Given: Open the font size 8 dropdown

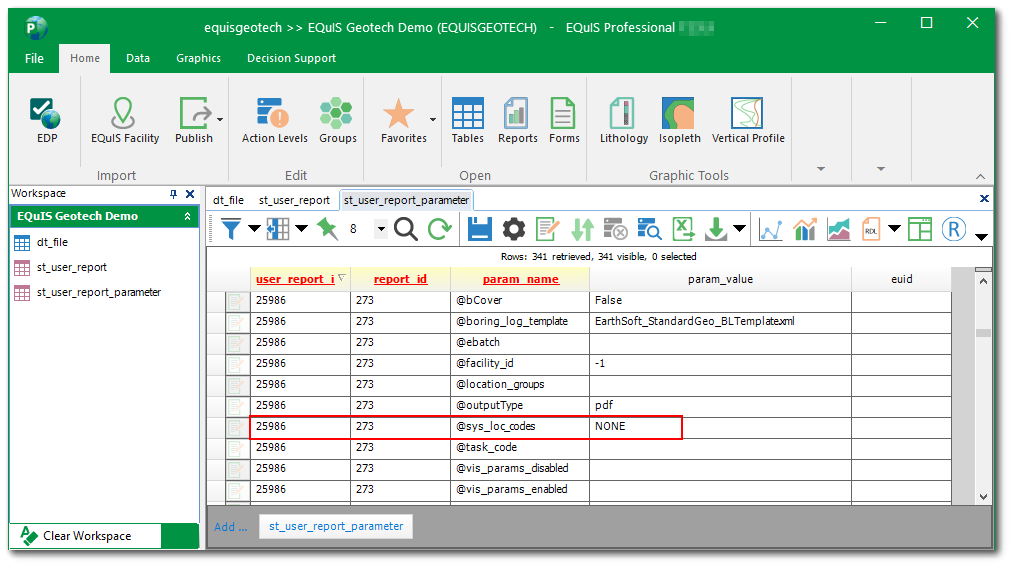Looking at the screenshot, I should point(381,229).
